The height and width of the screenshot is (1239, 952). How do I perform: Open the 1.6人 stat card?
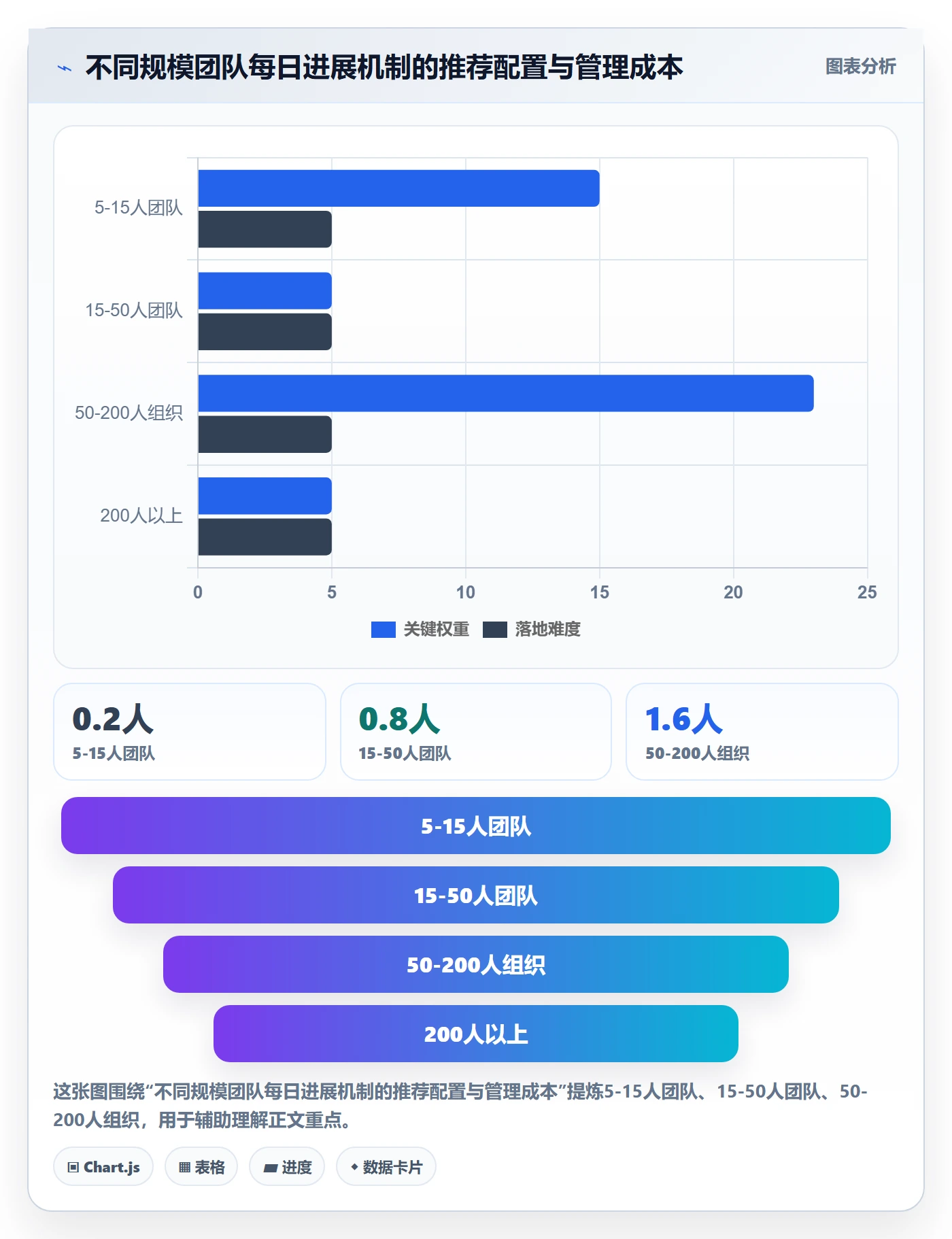tap(762, 732)
